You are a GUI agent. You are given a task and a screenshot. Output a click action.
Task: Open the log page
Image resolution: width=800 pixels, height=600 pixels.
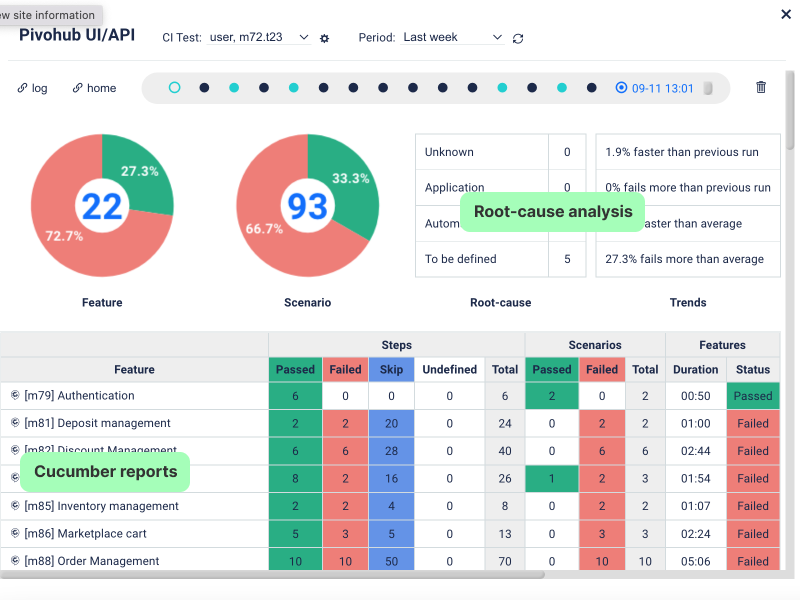click(39, 88)
